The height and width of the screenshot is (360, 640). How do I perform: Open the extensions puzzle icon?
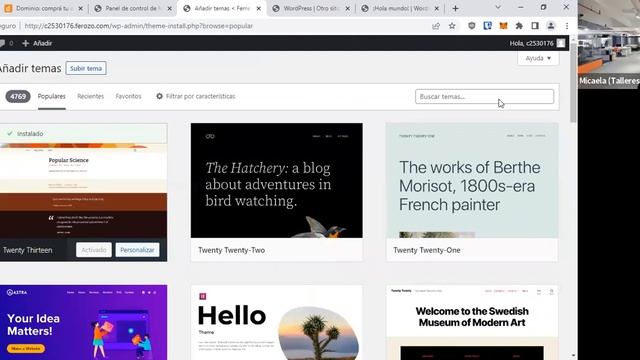519,26
